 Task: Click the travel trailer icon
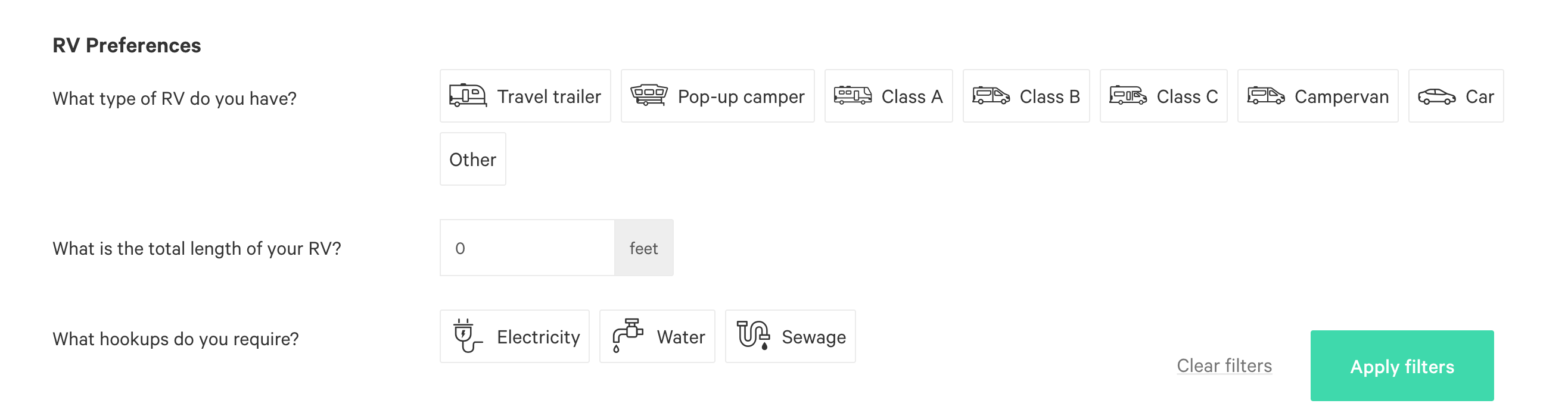pyautogui.click(x=468, y=96)
